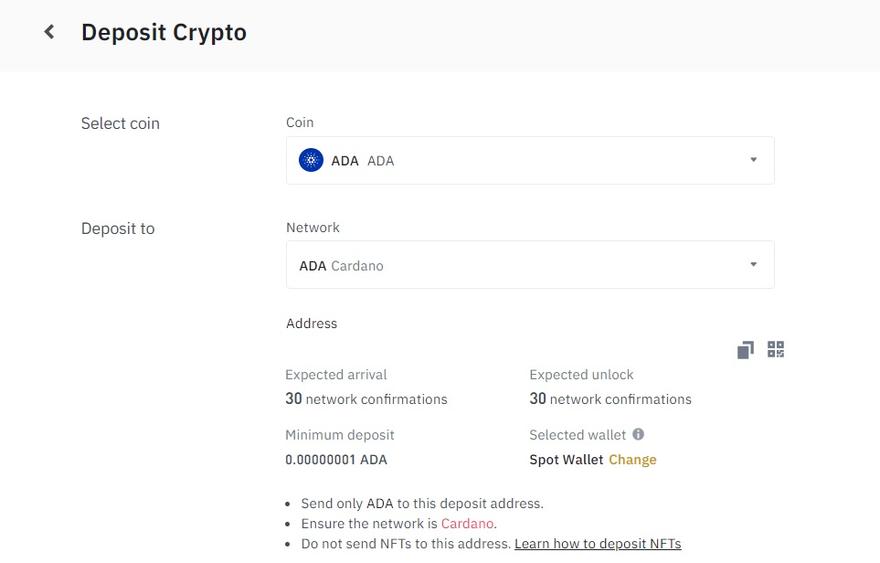Click the Deposit Crypto heading
Viewport: 880px width, 563px height.
point(164,32)
